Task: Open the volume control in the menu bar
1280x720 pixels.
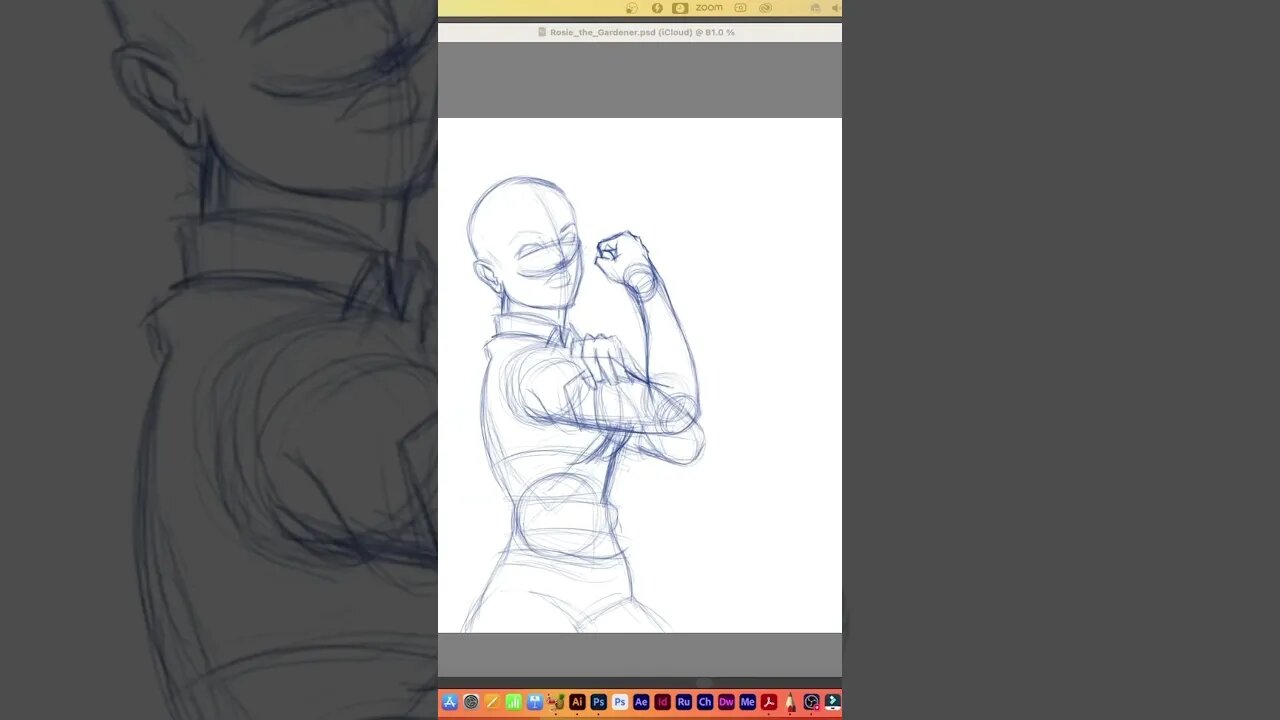Action: 836,8
